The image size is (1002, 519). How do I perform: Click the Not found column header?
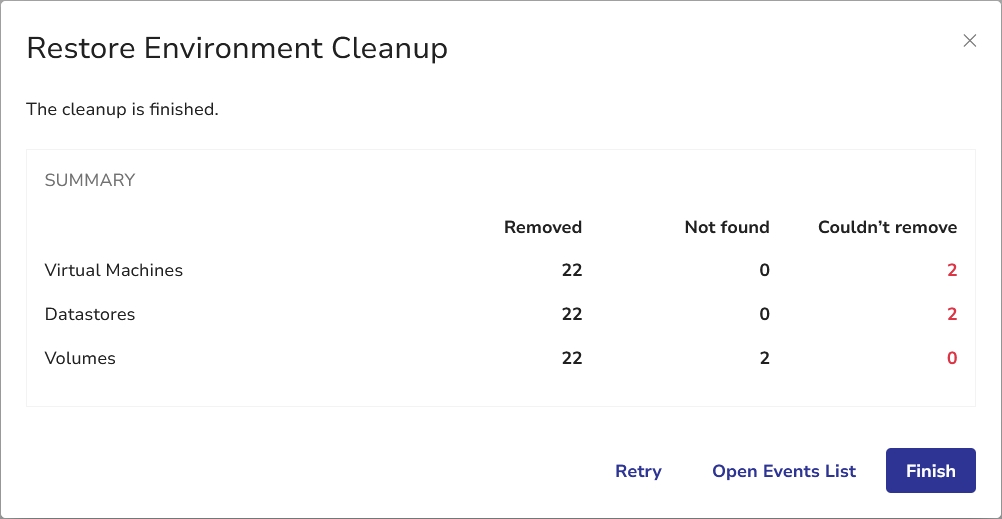(x=727, y=227)
